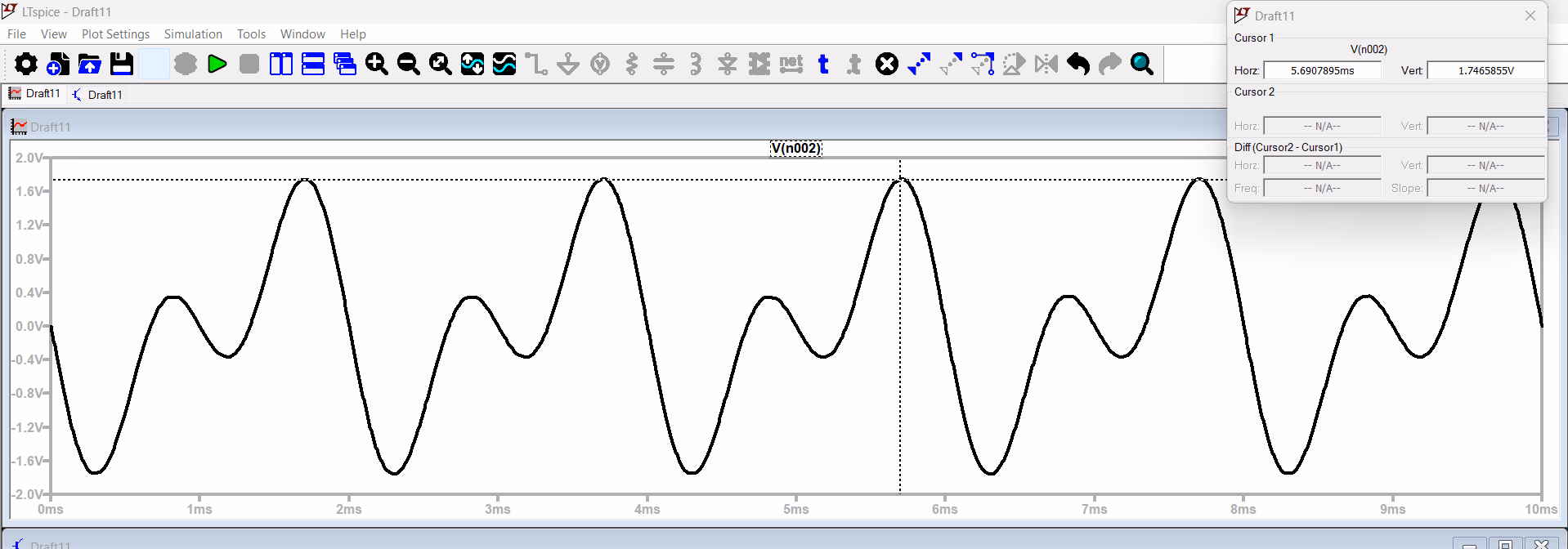This screenshot has width=1568, height=549.
Task: Open the Simulation menu
Action: (x=193, y=34)
